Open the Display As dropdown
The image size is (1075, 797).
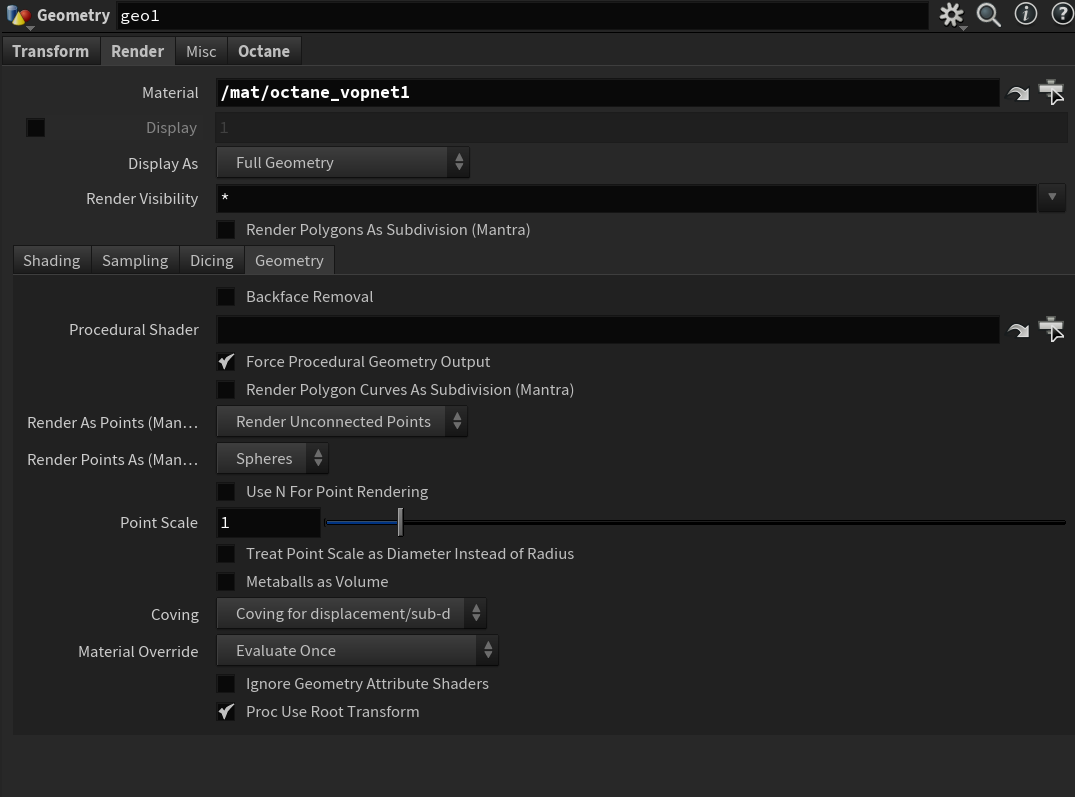(x=343, y=162)
